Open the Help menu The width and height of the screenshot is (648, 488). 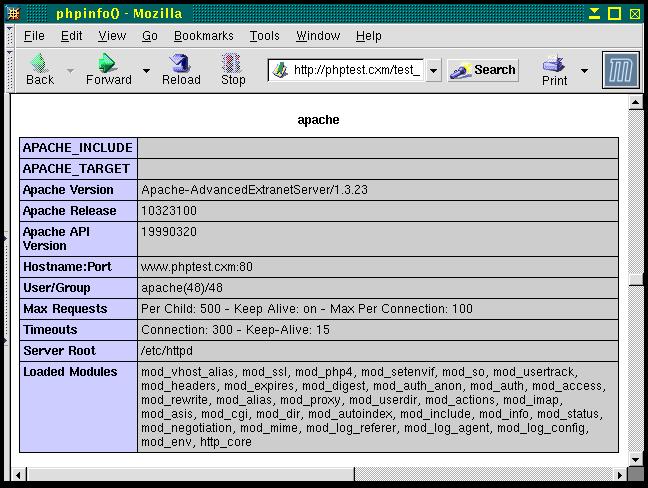(369, 36)
